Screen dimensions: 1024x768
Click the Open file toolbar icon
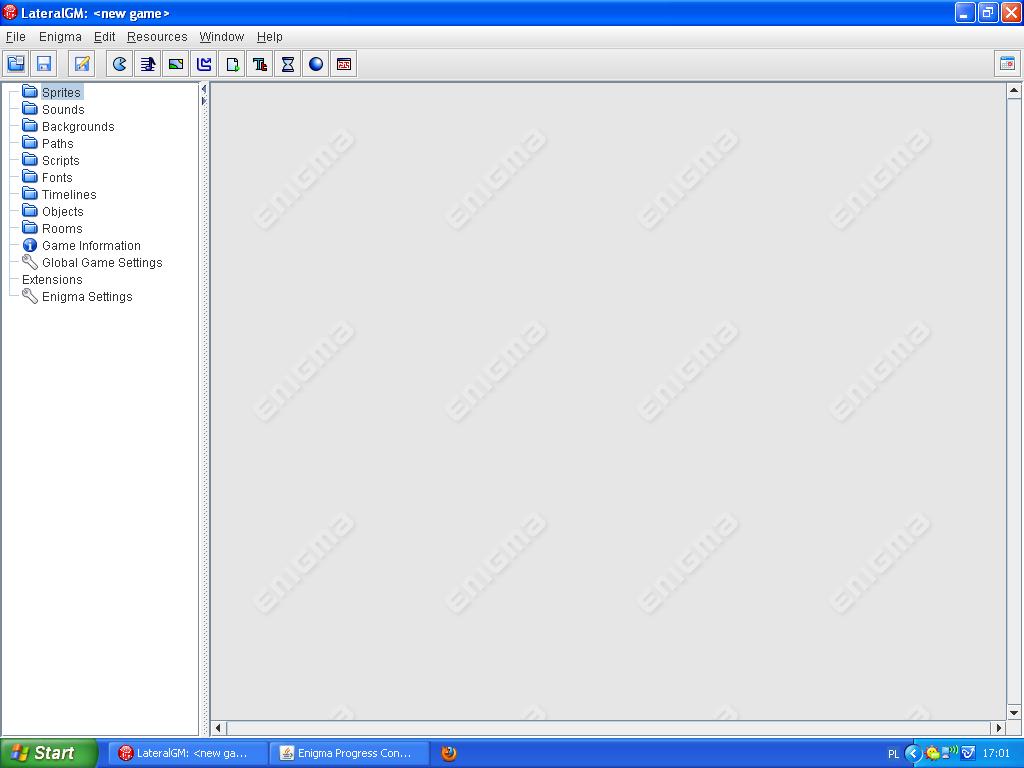coord(16,64)
